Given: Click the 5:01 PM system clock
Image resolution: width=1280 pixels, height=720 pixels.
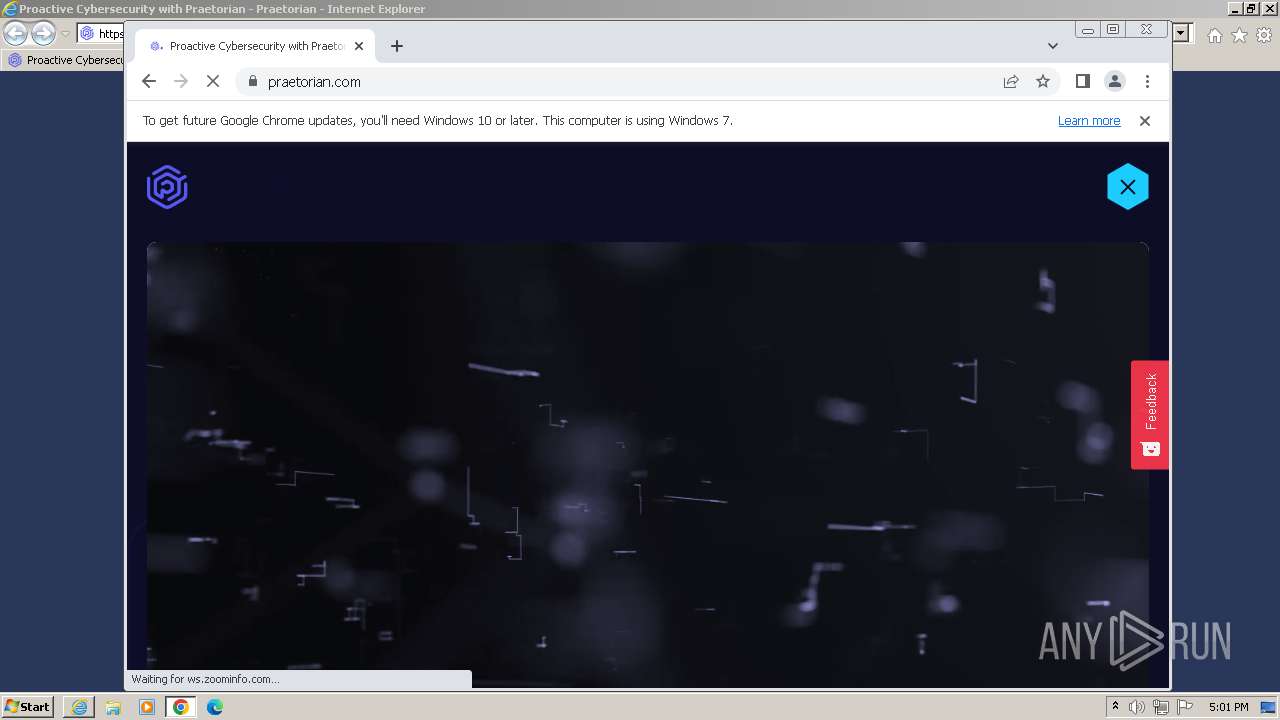Looking at the screenshot, I should [x=1228, y=707].
